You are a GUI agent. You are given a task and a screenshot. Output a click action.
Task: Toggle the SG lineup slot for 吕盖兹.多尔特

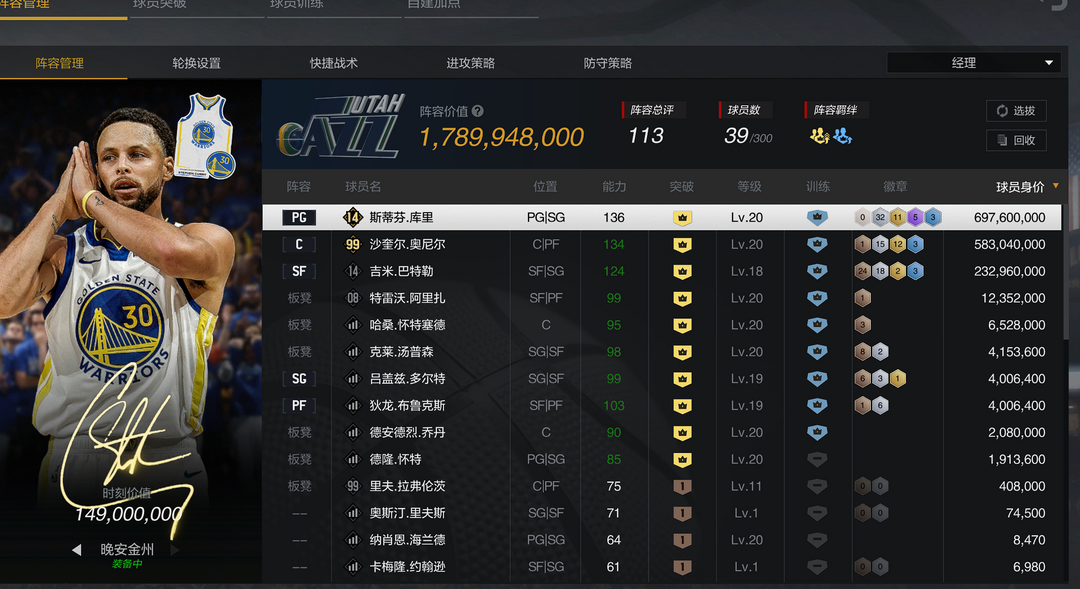299,379
